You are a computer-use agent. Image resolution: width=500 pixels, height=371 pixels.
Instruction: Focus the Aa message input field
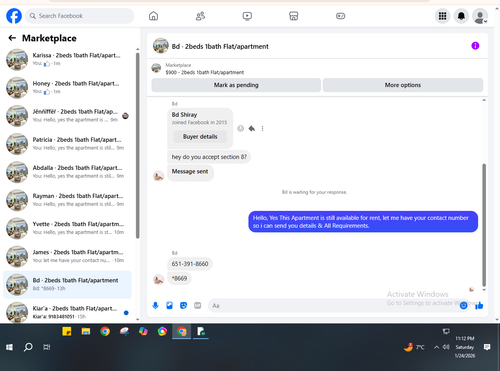pos(333,305)
